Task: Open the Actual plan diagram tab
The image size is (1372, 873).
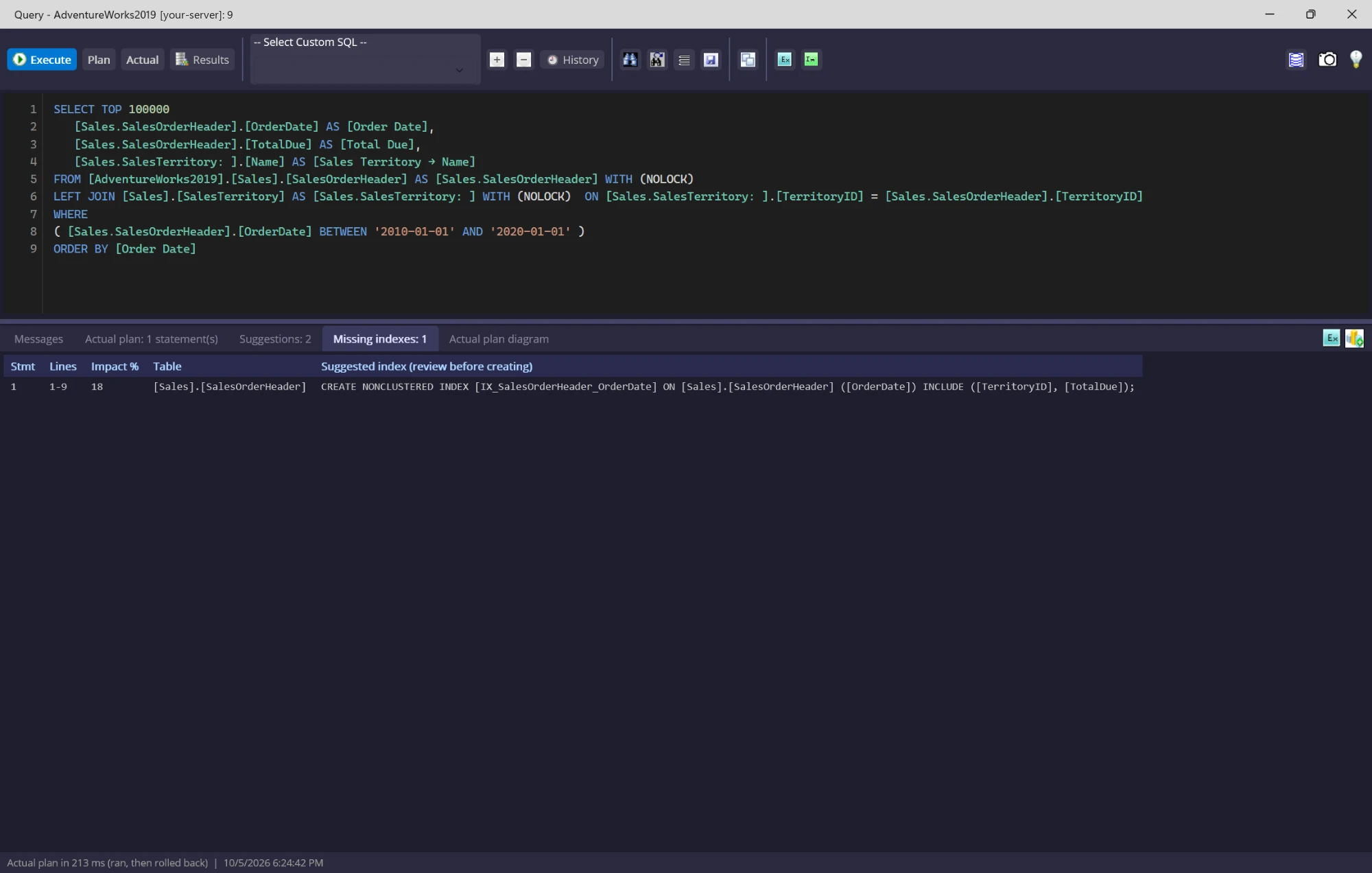Action: [499, 339]
